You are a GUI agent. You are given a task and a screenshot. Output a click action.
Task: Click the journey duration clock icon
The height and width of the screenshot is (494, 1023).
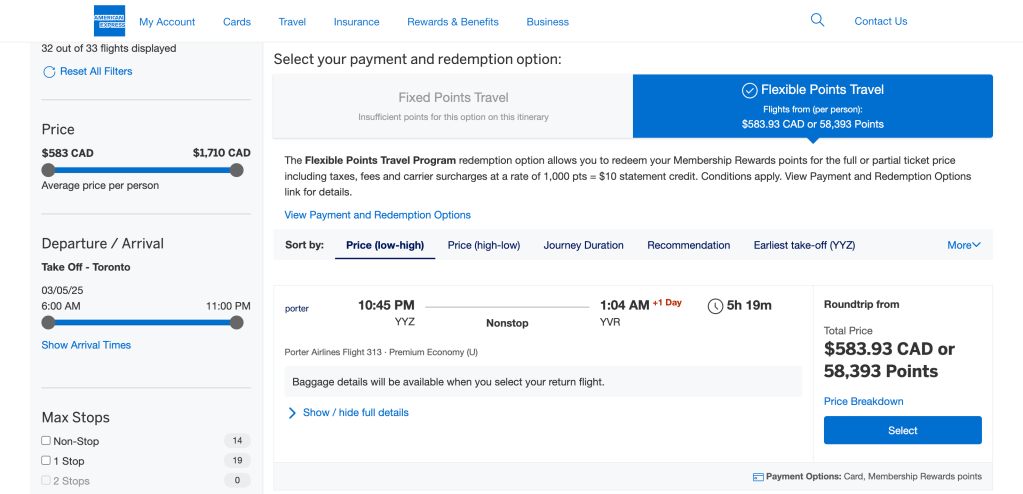pyautogui.click(x=715, y=306)
